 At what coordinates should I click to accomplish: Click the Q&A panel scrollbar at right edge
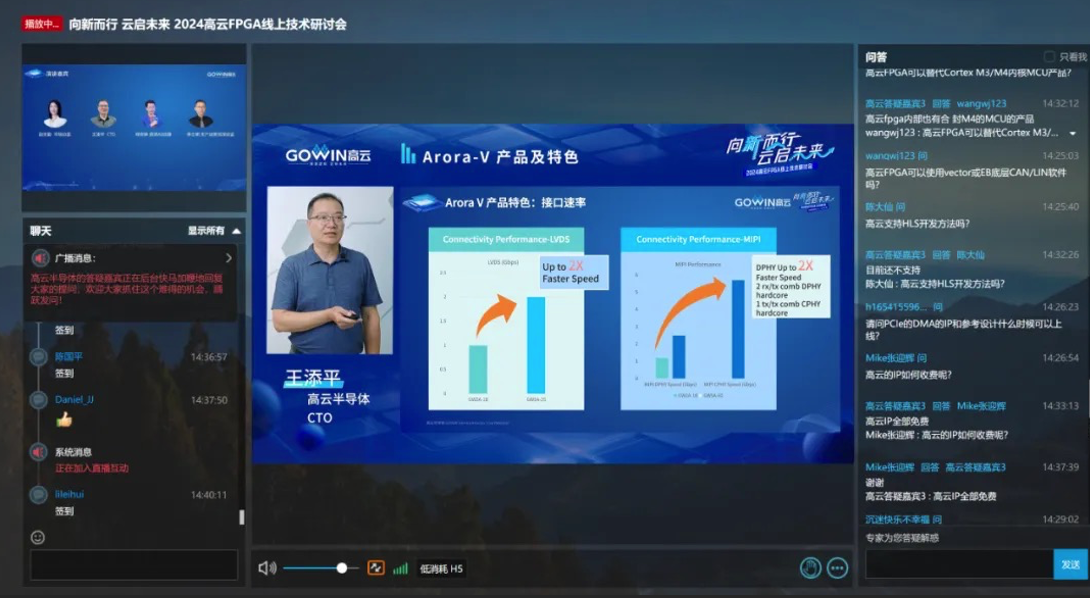click(1088, 396)
